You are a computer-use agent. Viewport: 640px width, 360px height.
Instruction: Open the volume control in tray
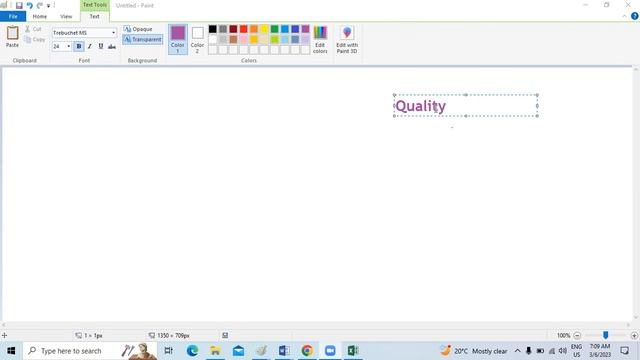point(563,351)
